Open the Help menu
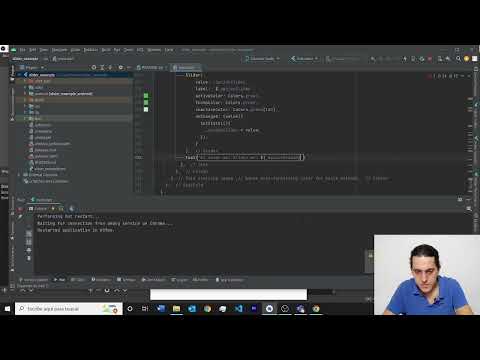The width and height of the screenshot is (480, 360). [169, 50]
